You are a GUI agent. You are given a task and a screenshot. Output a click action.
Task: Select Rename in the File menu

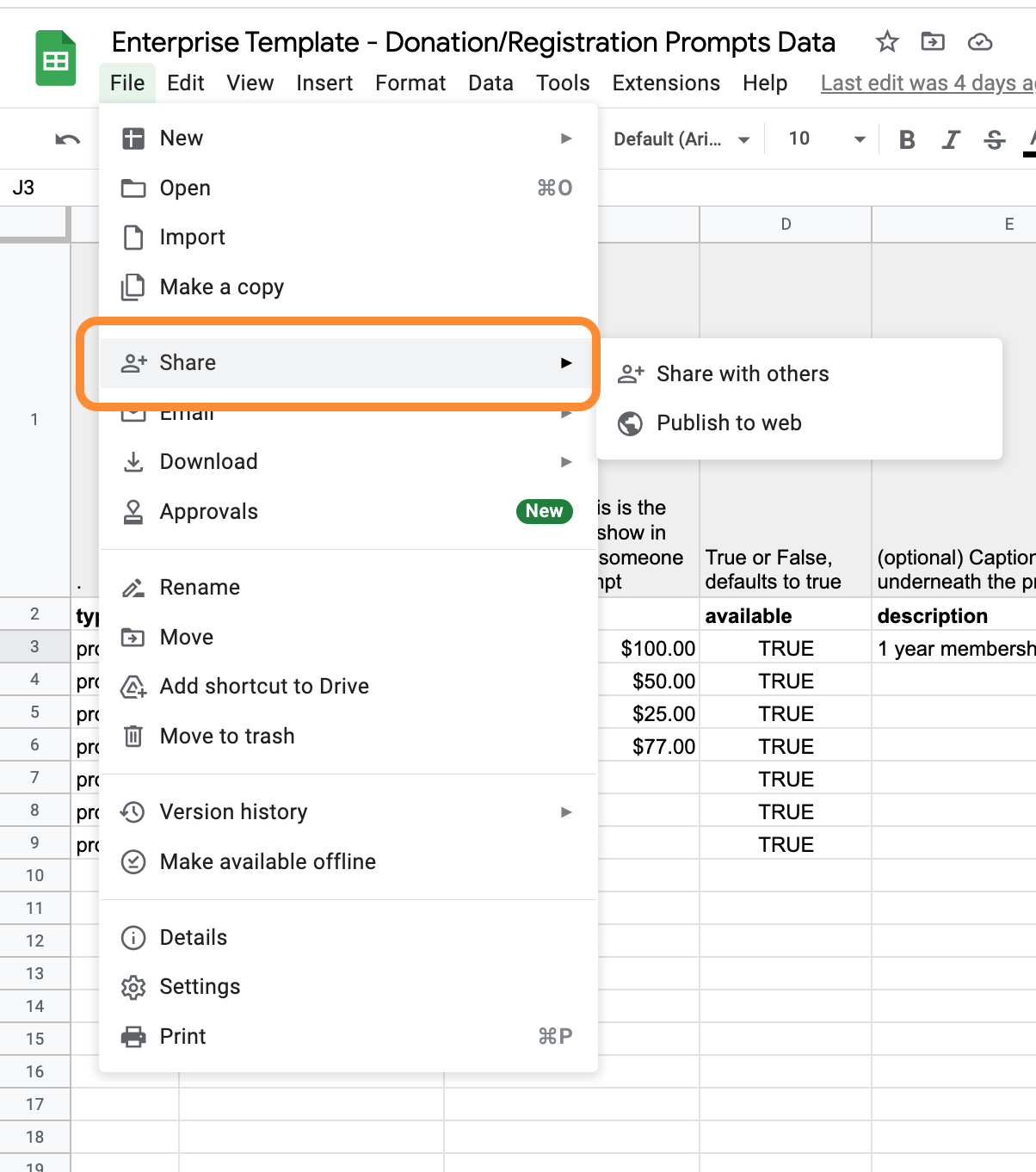(348, 588)
